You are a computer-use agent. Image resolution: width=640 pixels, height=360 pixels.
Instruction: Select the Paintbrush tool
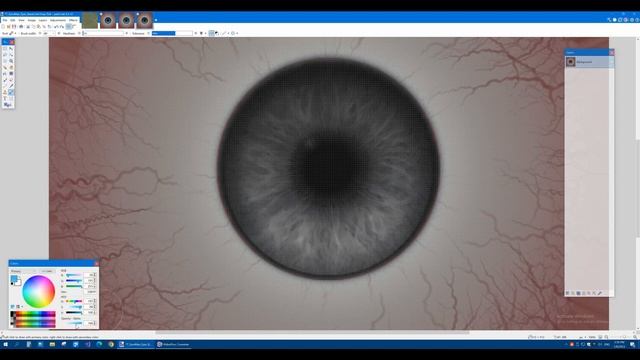pos(5,80)
